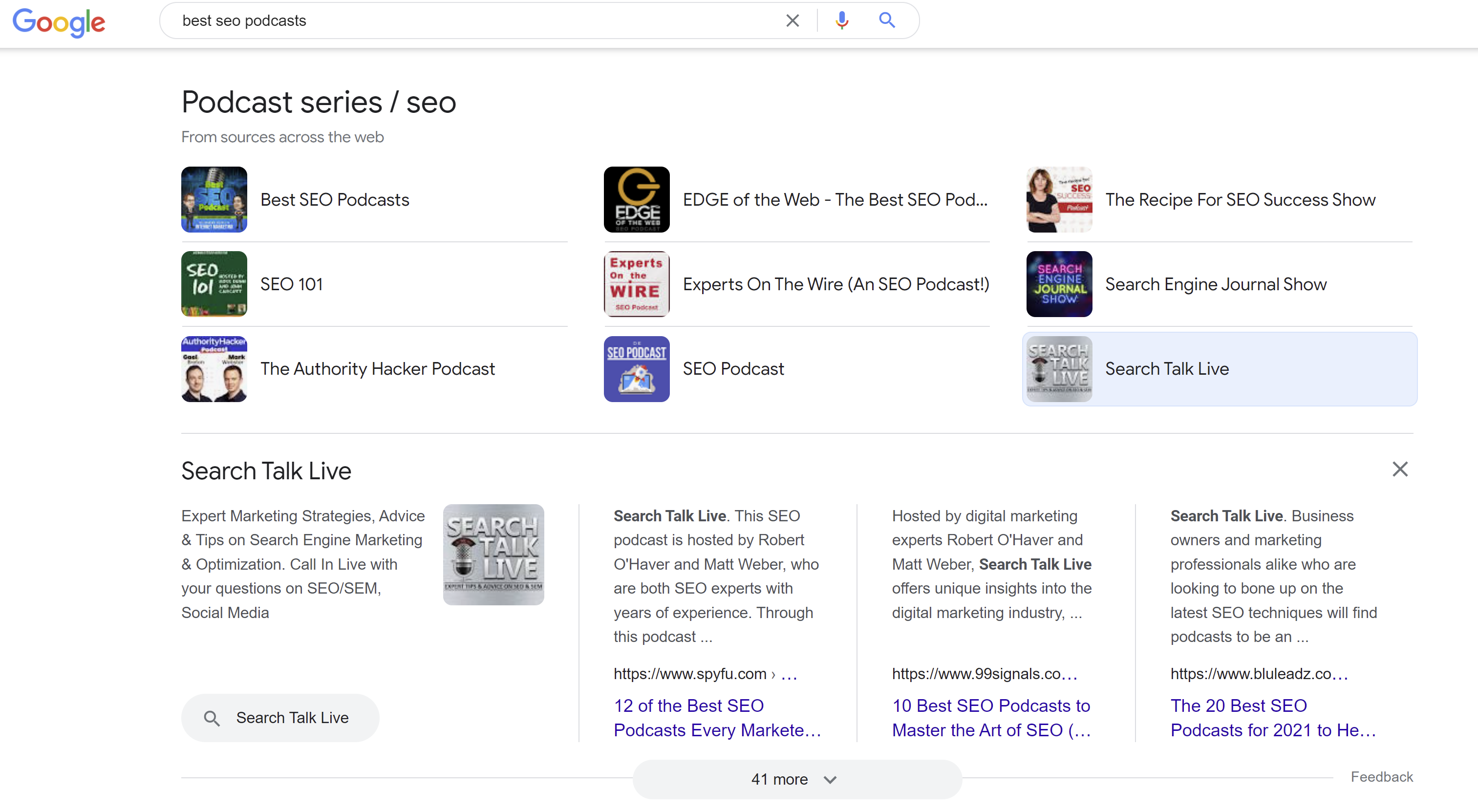Select Search Engine Journal Show icon
The image size is (1478, 812).
tap(1059, 284)
